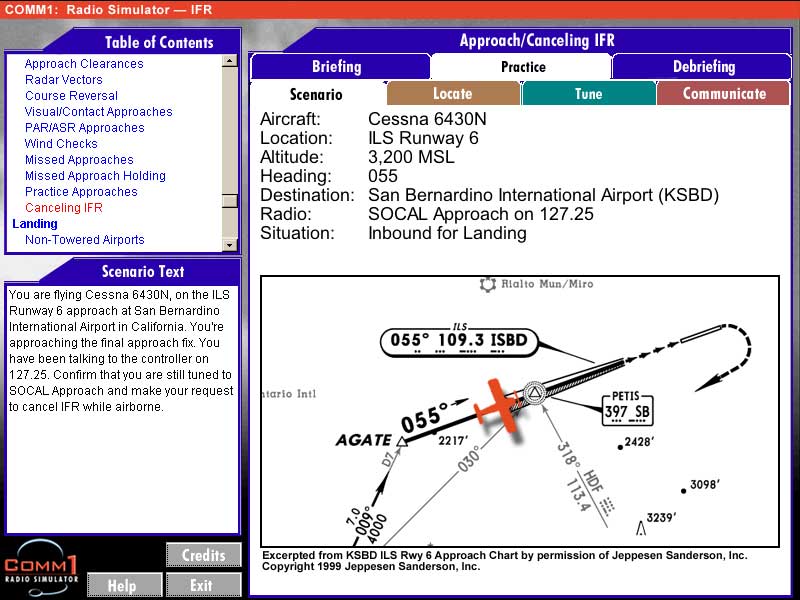
Task: Open the Missed Approach Holding topic
Action: [95, 176]
